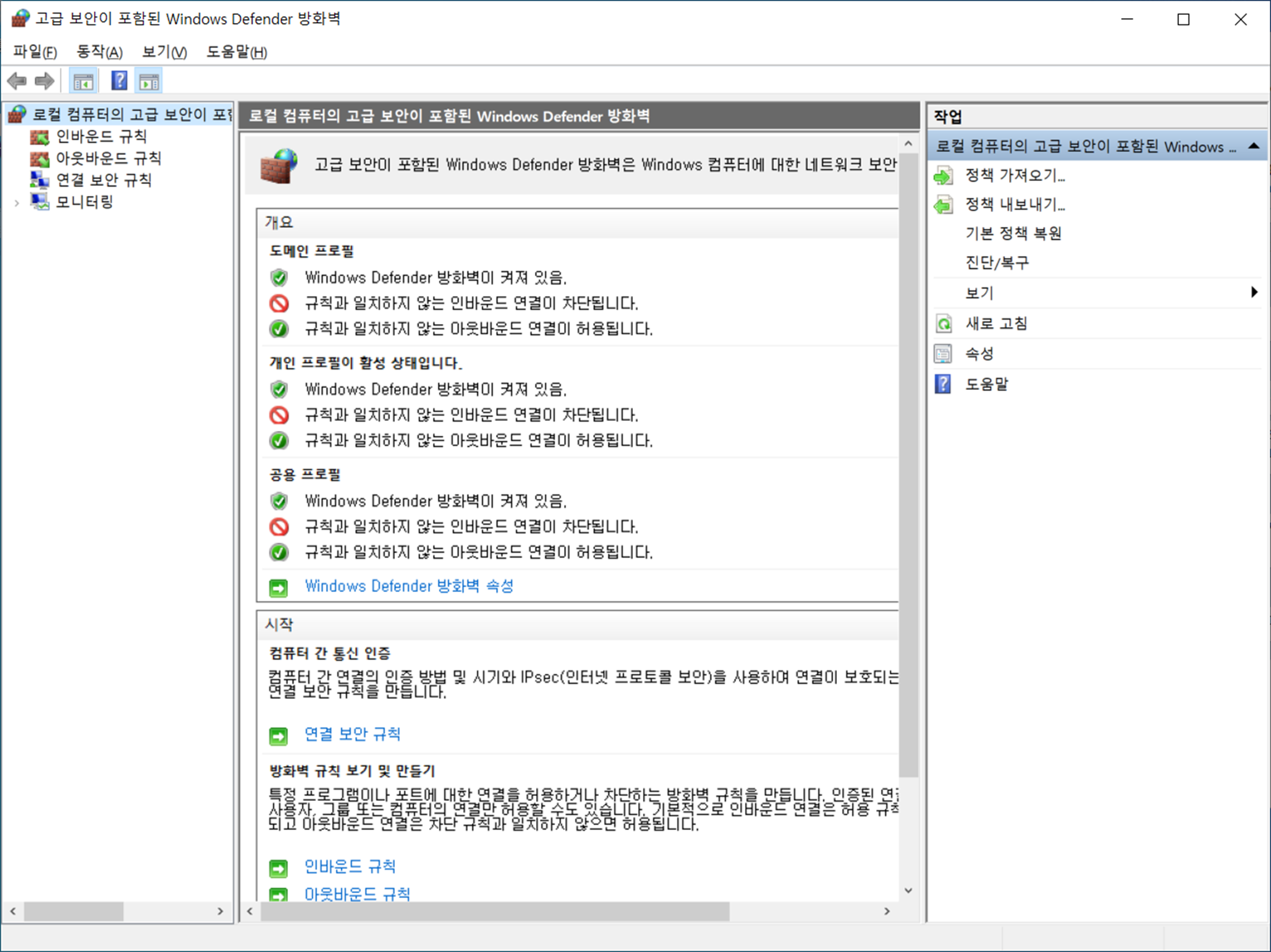
Task: Open Windows Defender 방화벽 속성 link
Action: coord(409,586)
